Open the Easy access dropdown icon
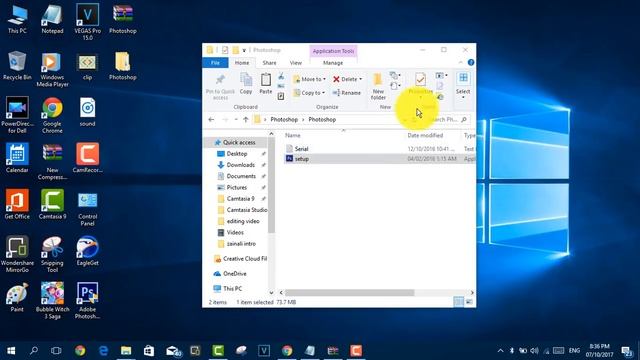The image size is (640, 360). pyautogui.click(x=395, y=86)
